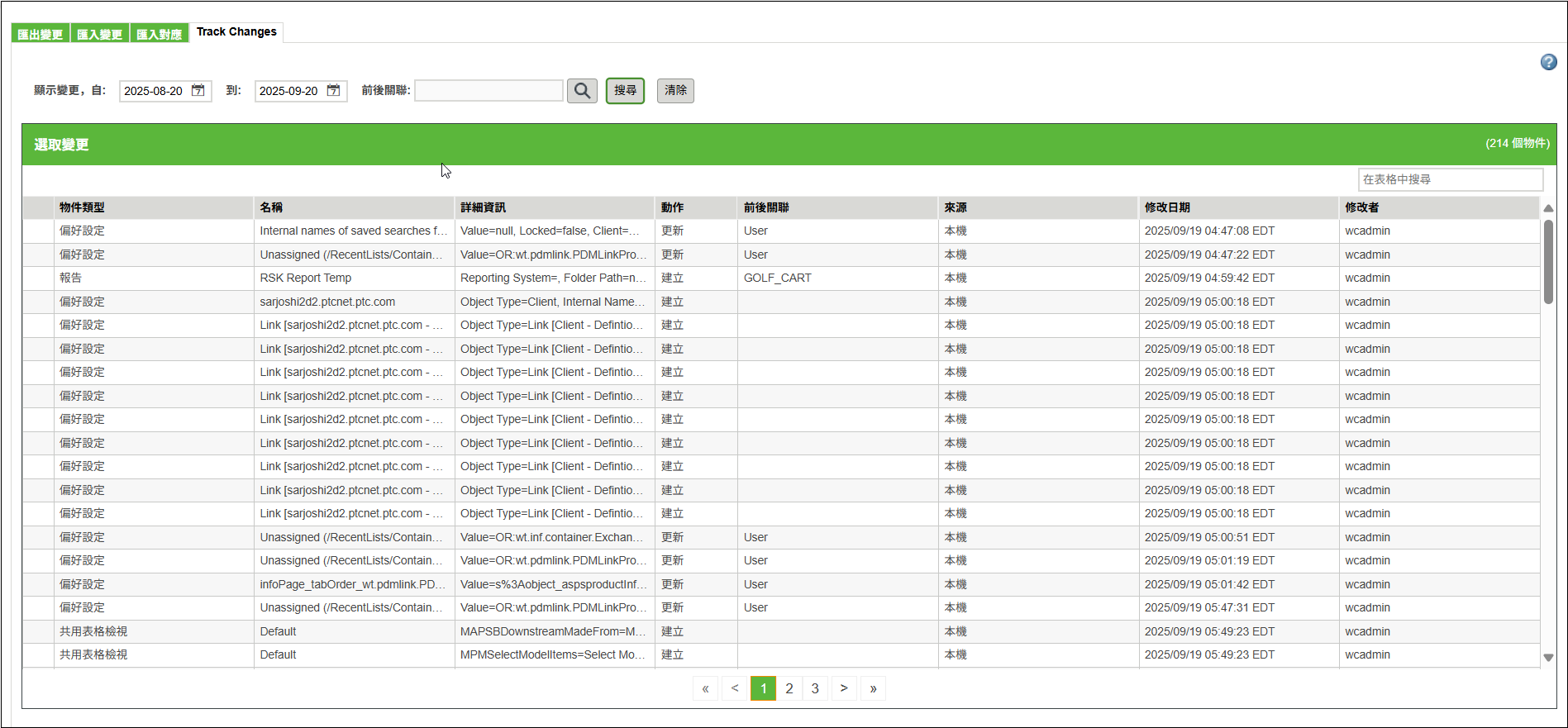Click 'Reporting System=, Folder Path=n...' cell
The image size is (1568, 728).
click(x=553, y=278)
